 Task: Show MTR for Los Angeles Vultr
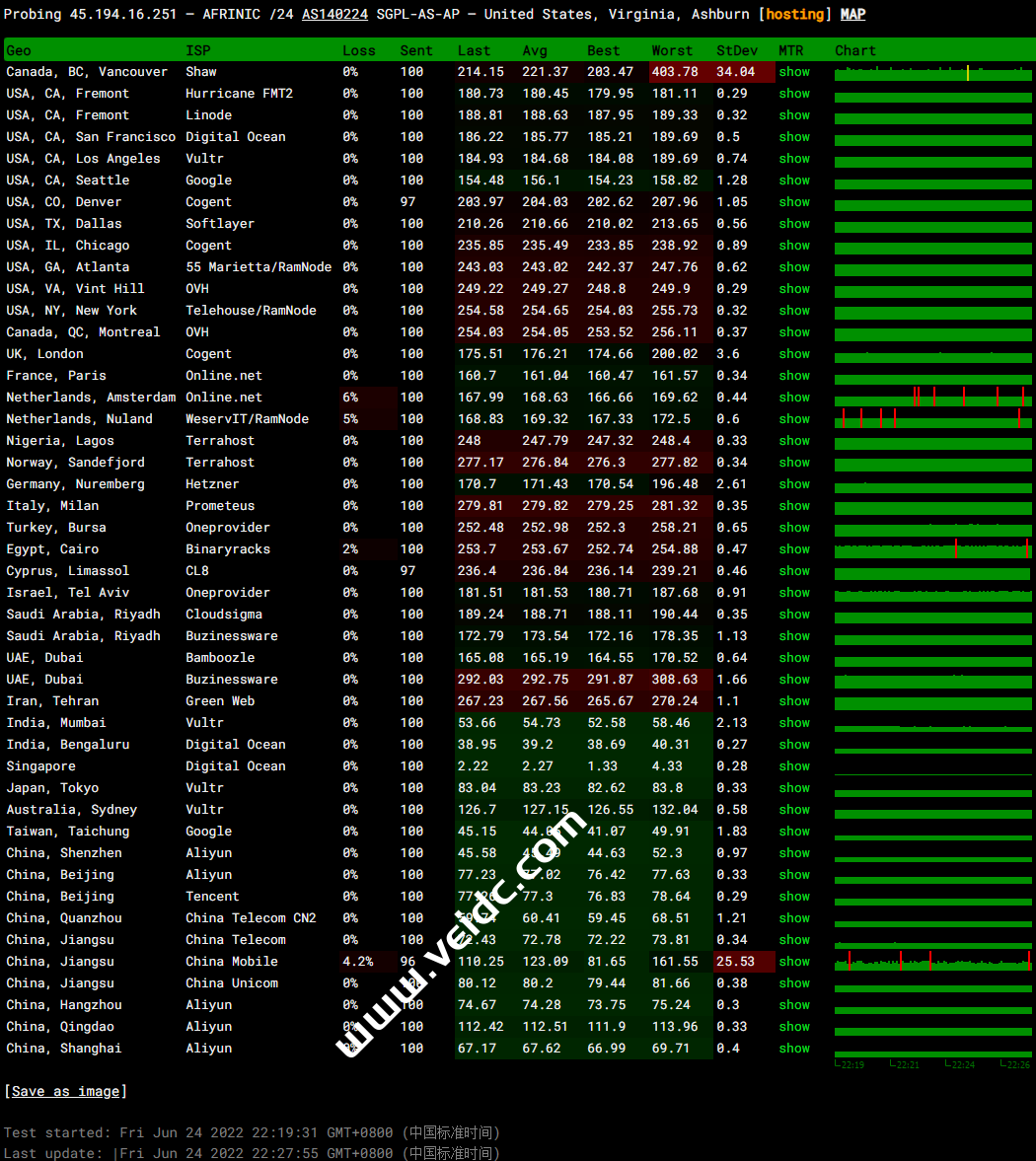coord(794,159)
